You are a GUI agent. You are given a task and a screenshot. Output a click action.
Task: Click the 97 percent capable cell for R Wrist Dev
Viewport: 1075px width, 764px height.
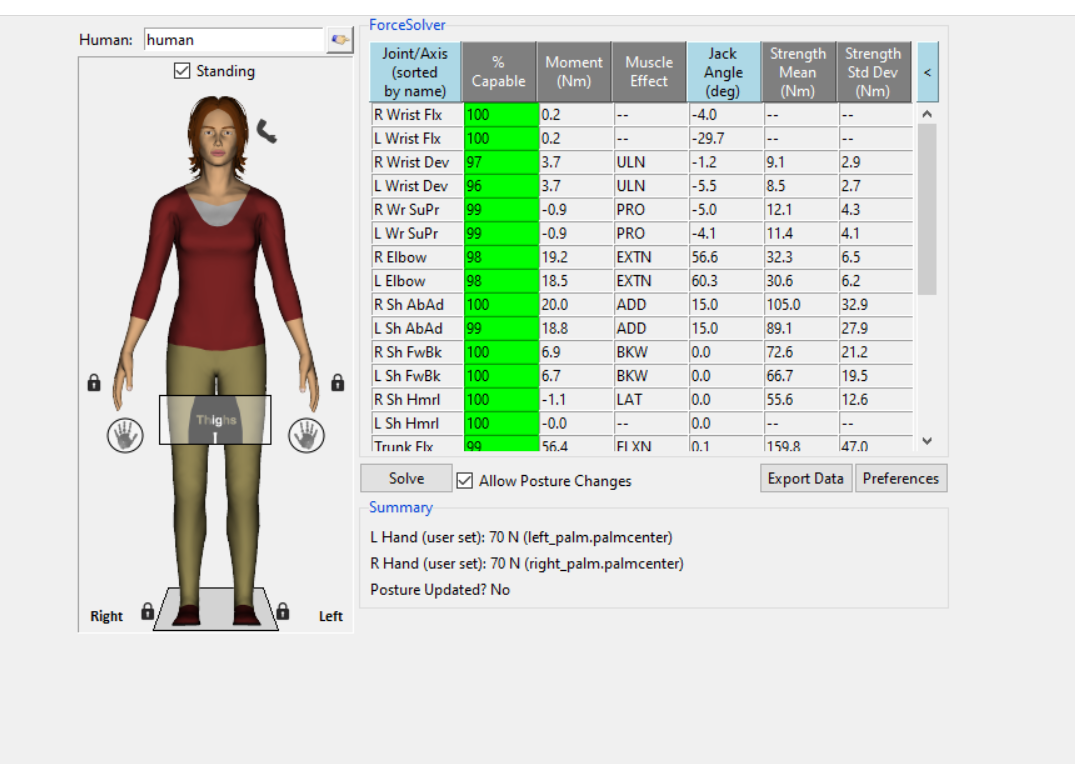click(x=501, y=163)
